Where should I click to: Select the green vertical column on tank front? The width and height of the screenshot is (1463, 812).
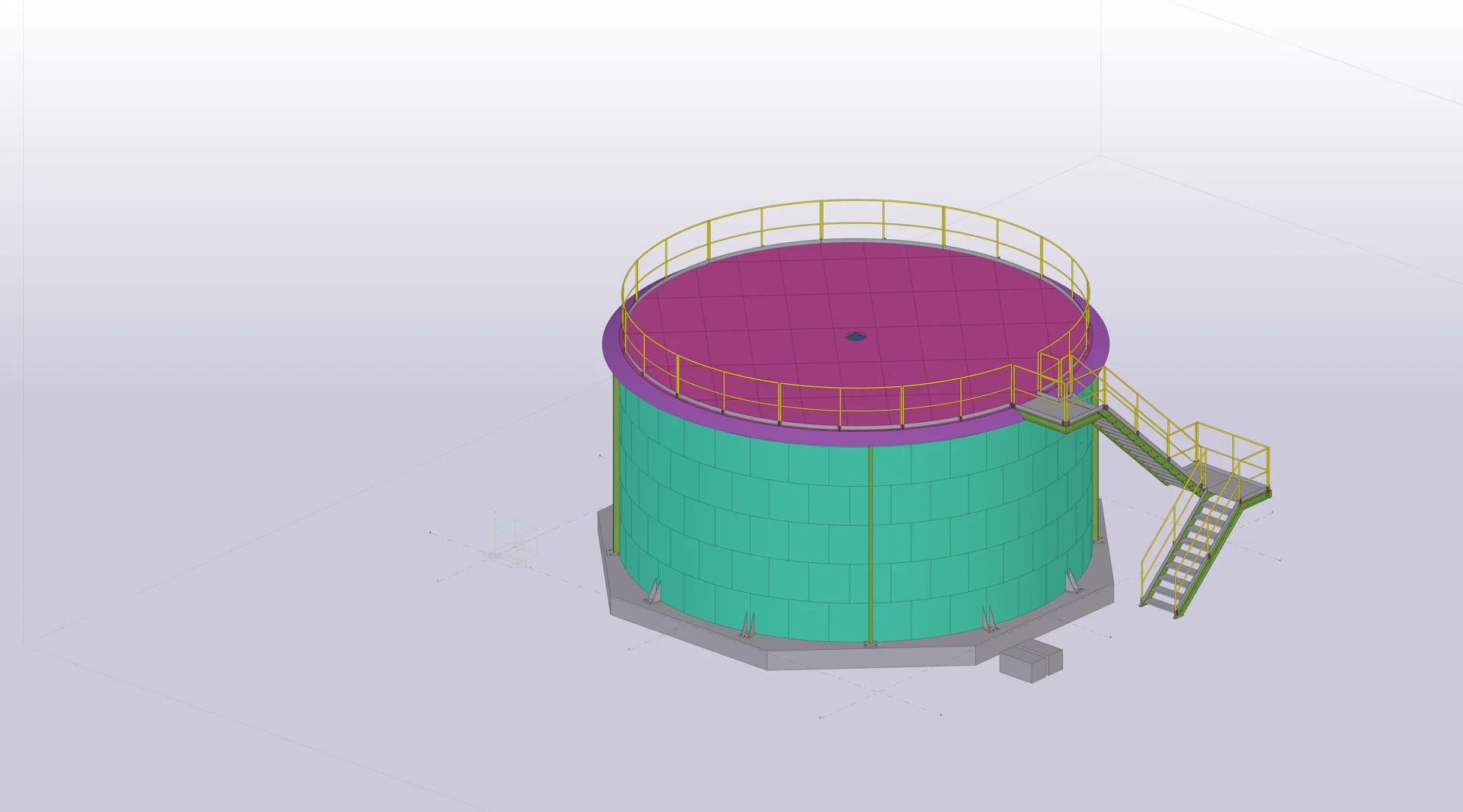871,545
